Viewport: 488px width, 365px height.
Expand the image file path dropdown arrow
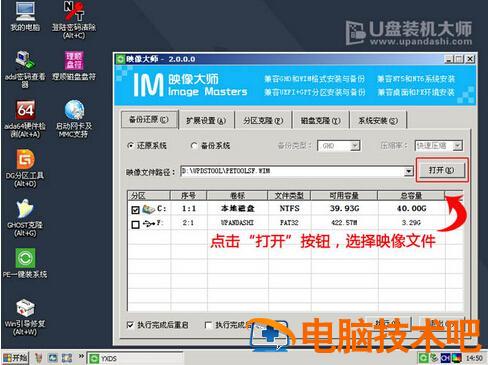409,171
